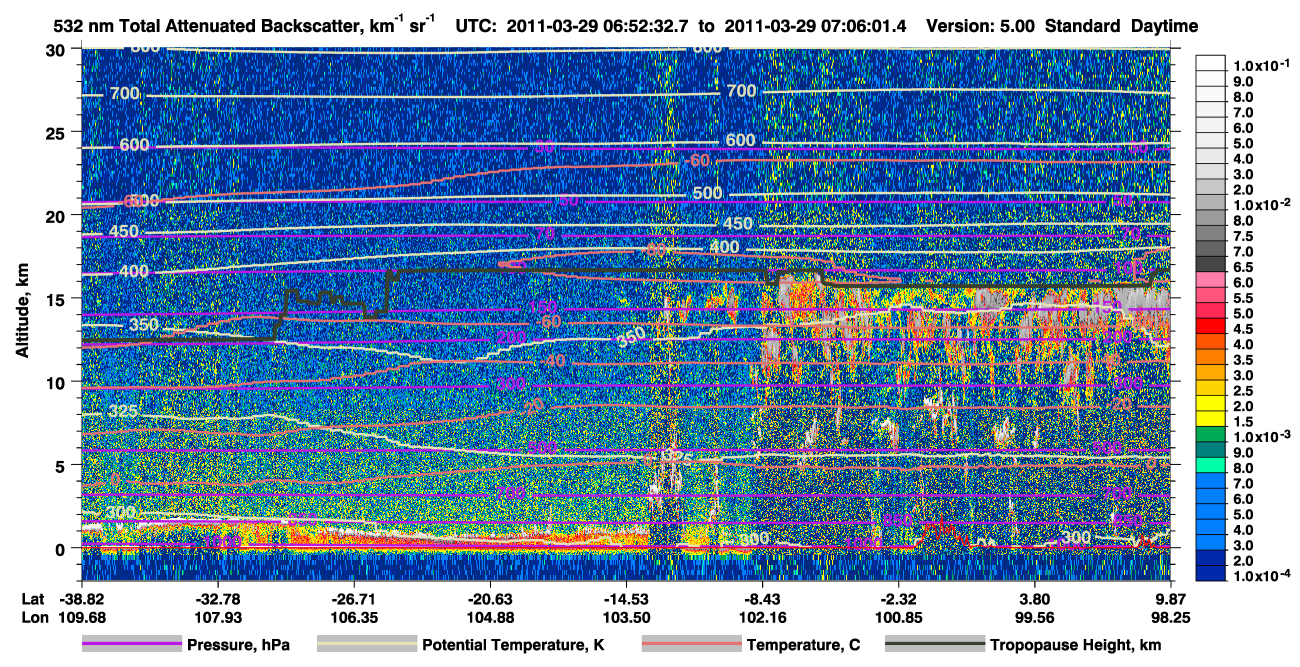This screenshot has width=1300, height=667.
Task: Click the latitude value '-26.71'
Action: (354, 600)
